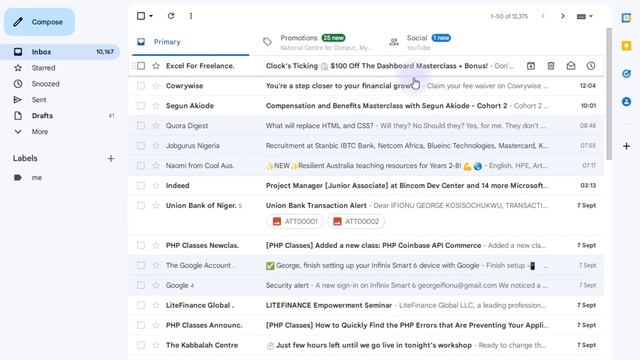The image size is (640, 360).
Task: Star the PHP Classes Newclas. email
Action: (x=156, y=246)
